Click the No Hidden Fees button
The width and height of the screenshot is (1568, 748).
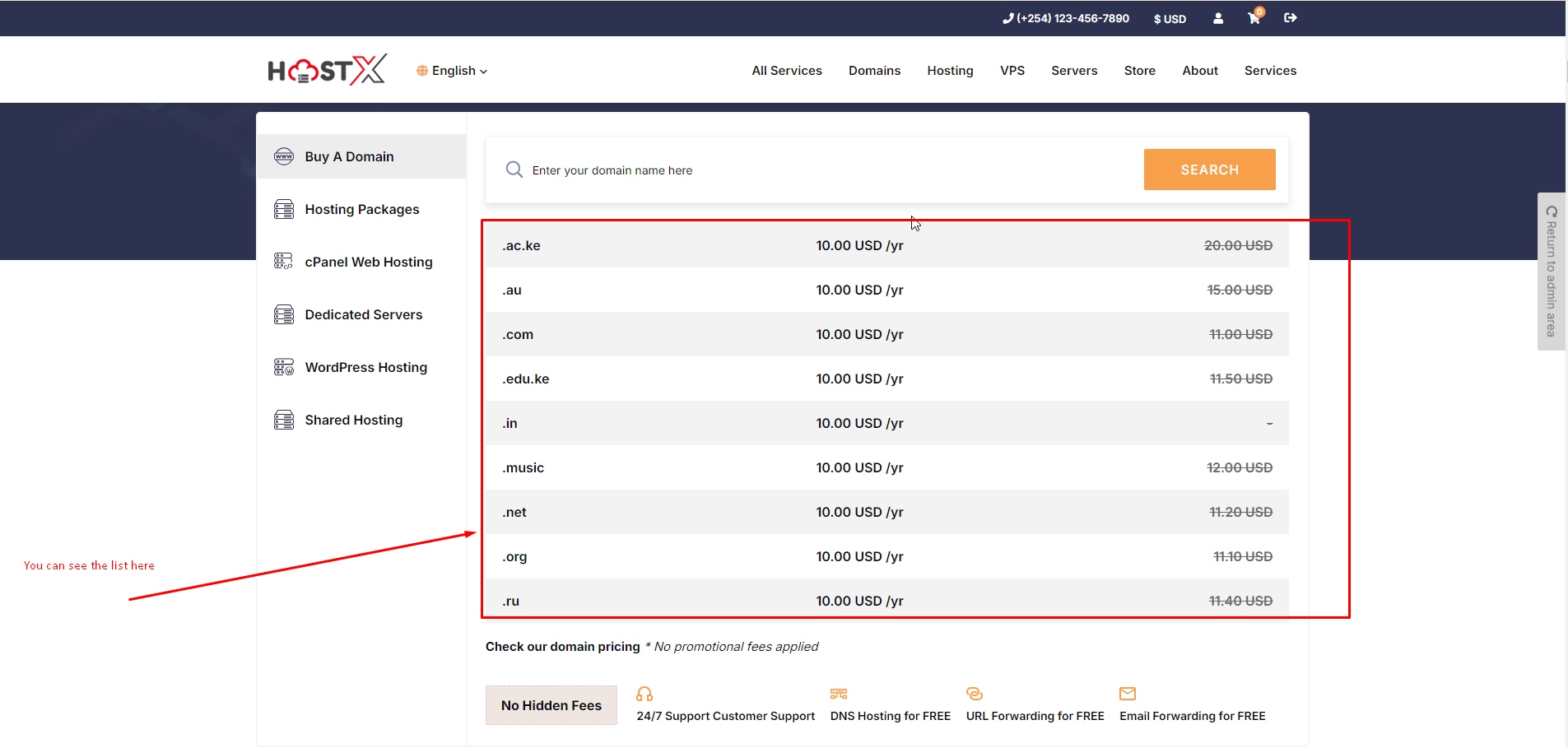pos(551,705)
